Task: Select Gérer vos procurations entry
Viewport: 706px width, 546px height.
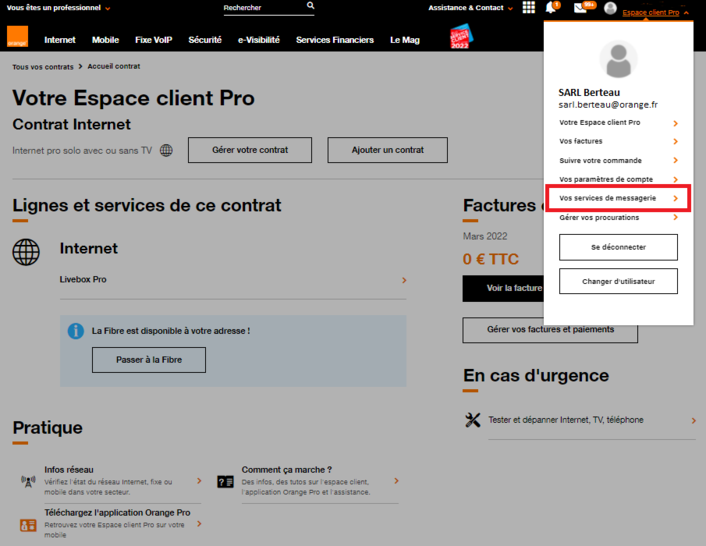Action: (x=618, y=217)
